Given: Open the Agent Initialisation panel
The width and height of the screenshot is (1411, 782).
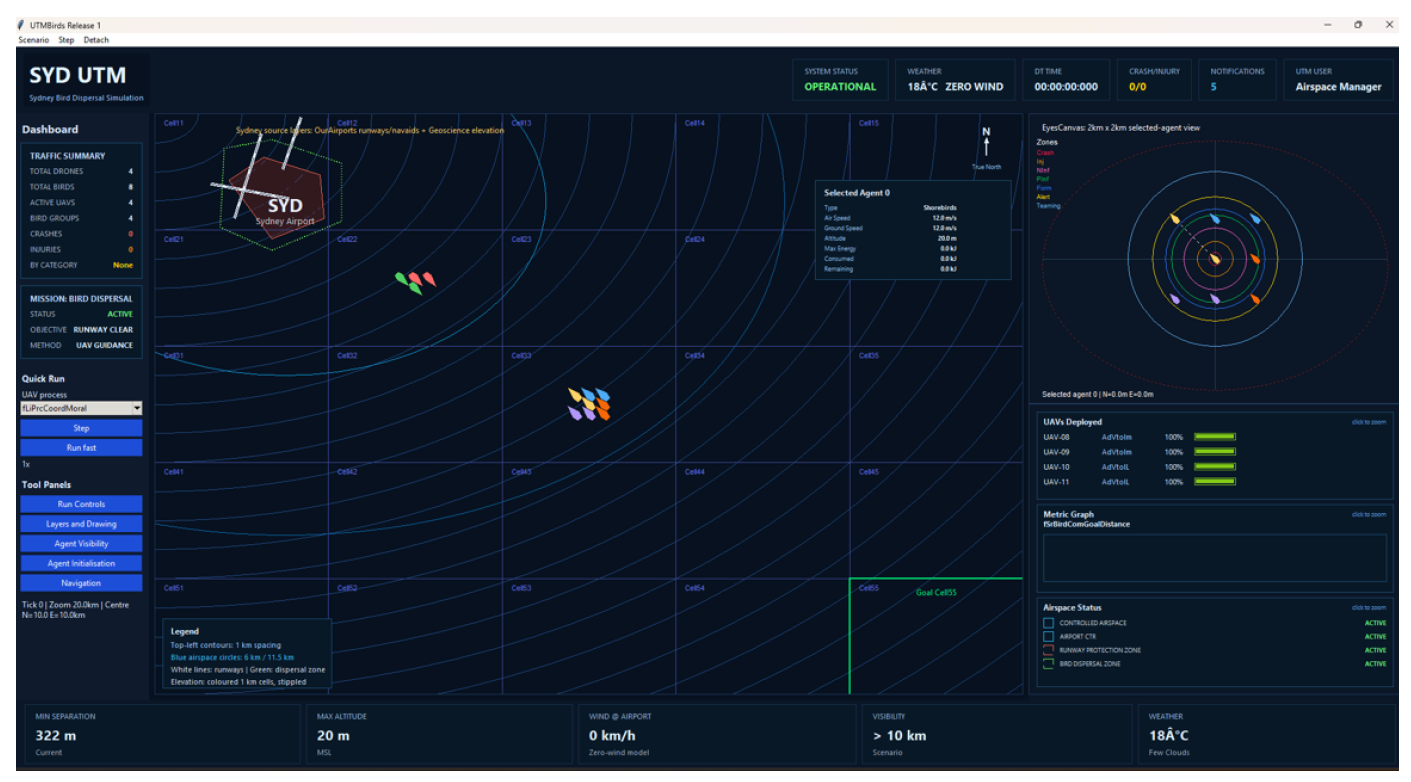Looking at the screenshot, I should pyautogui.click(x=82, y=563).
